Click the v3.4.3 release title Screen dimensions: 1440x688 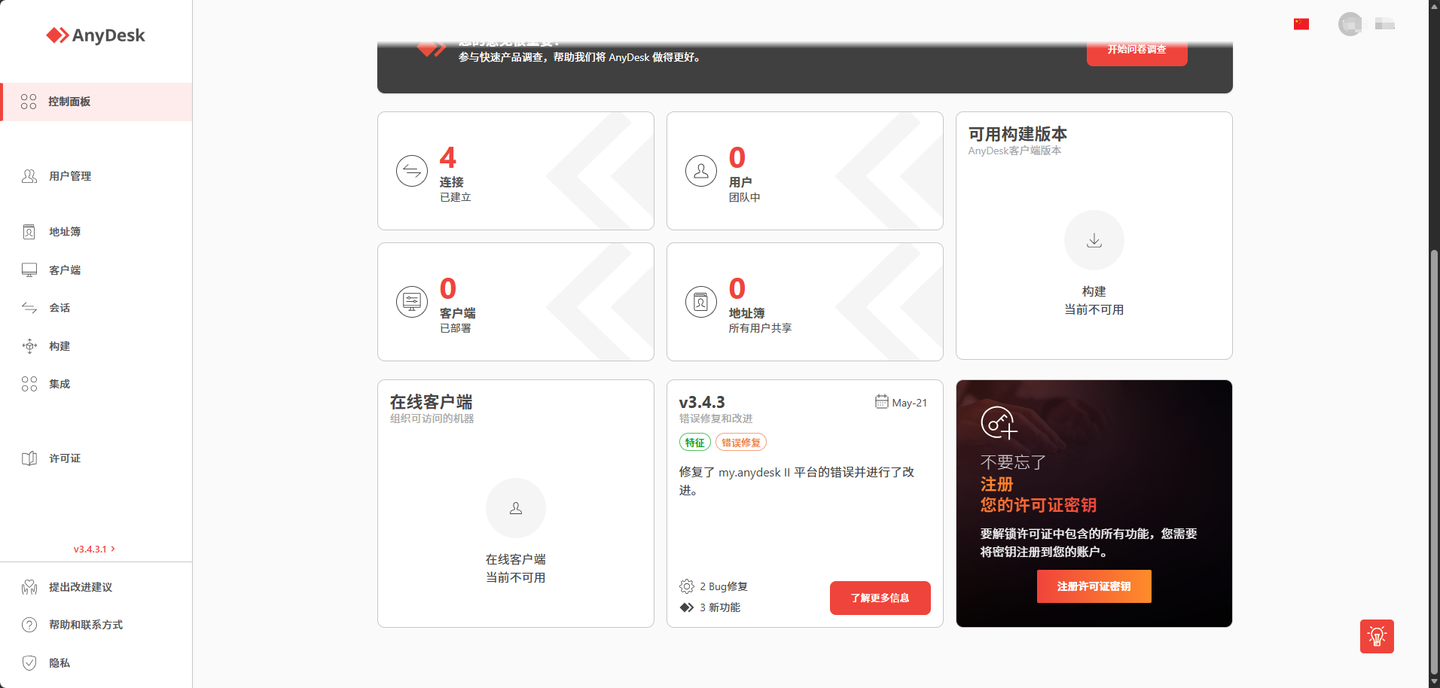pos(702,402)
